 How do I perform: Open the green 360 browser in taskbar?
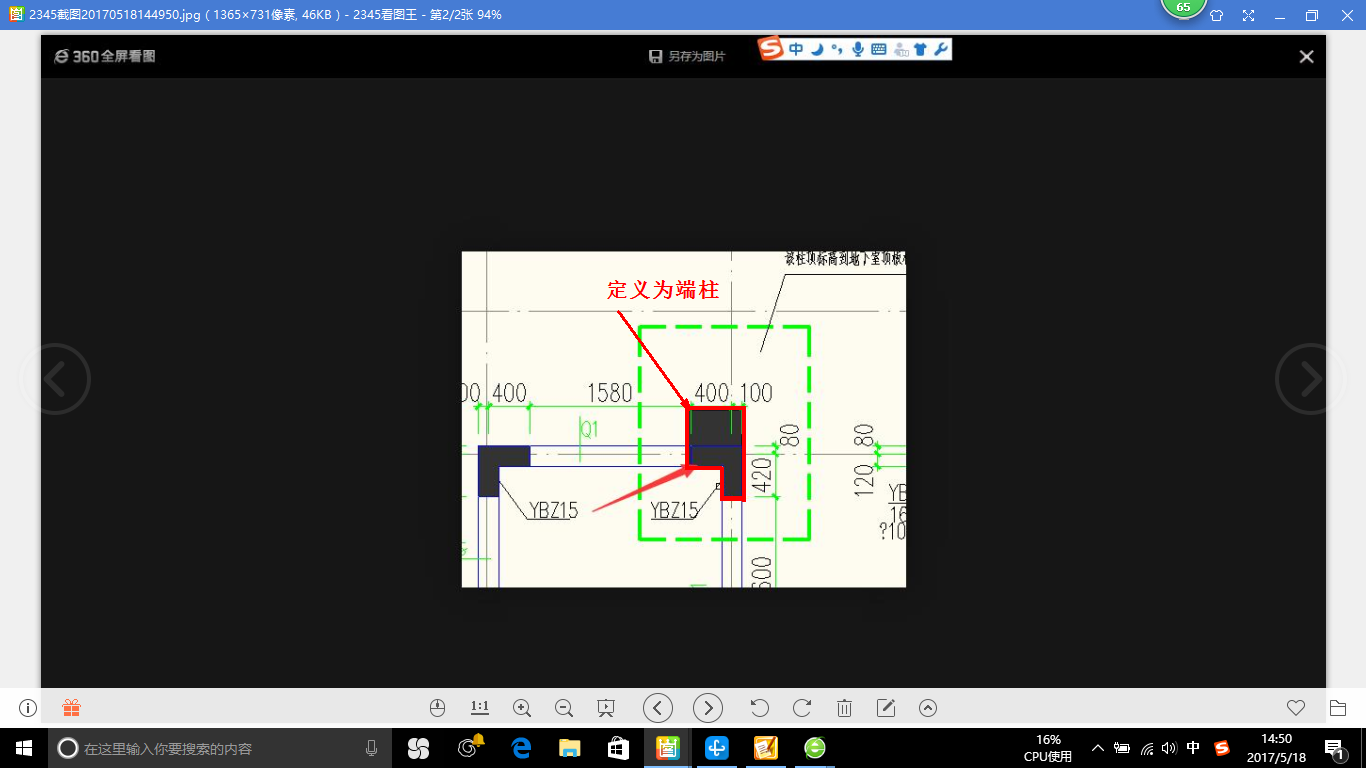815,748
